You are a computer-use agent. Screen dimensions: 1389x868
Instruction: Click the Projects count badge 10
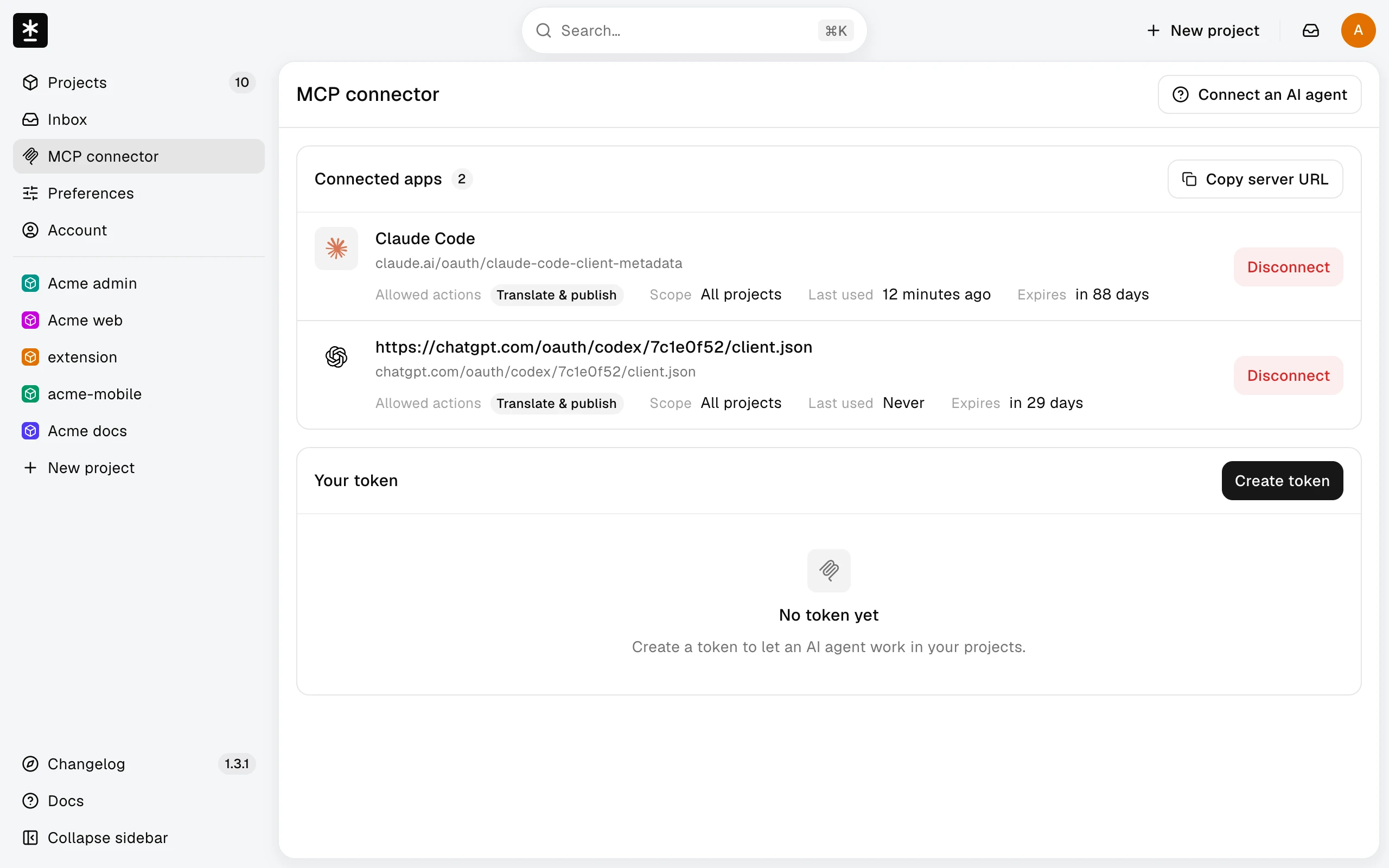point(241,82)
